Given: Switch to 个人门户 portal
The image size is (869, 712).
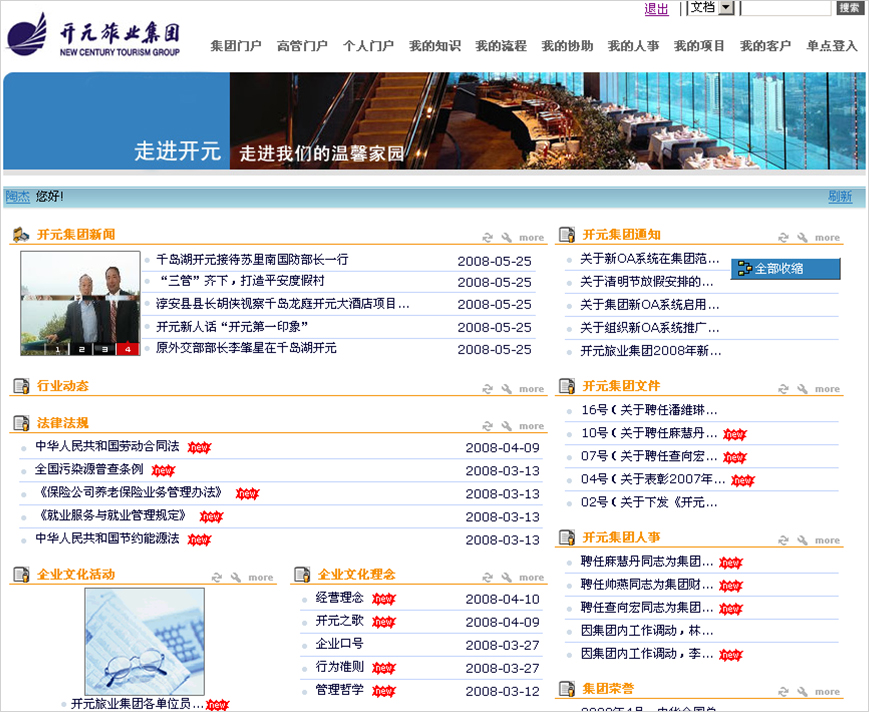Looking at the screenshot, I should [369, 46].
